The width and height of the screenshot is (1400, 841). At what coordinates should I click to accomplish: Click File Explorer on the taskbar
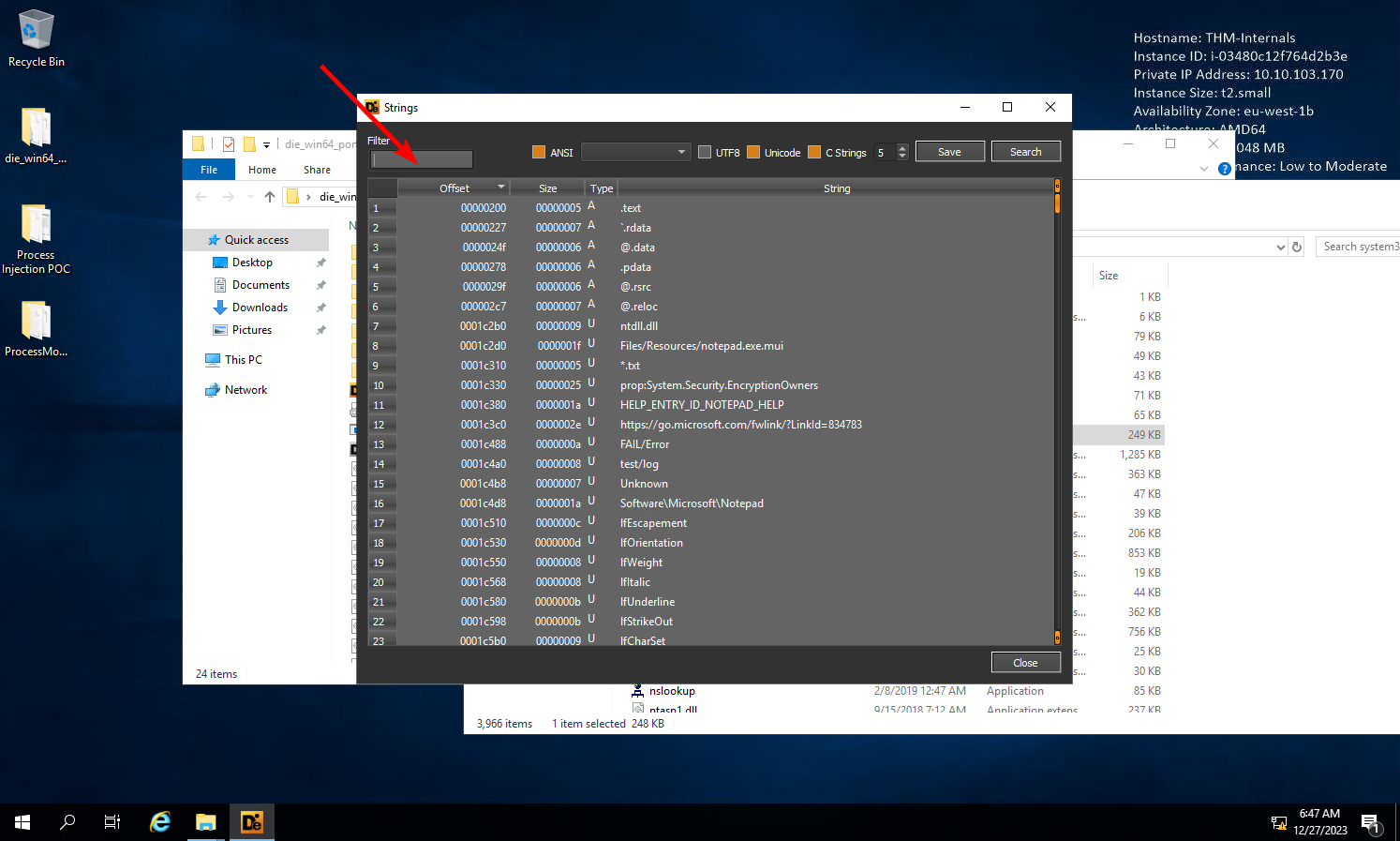pyautogui.click(x=206, y=822)
